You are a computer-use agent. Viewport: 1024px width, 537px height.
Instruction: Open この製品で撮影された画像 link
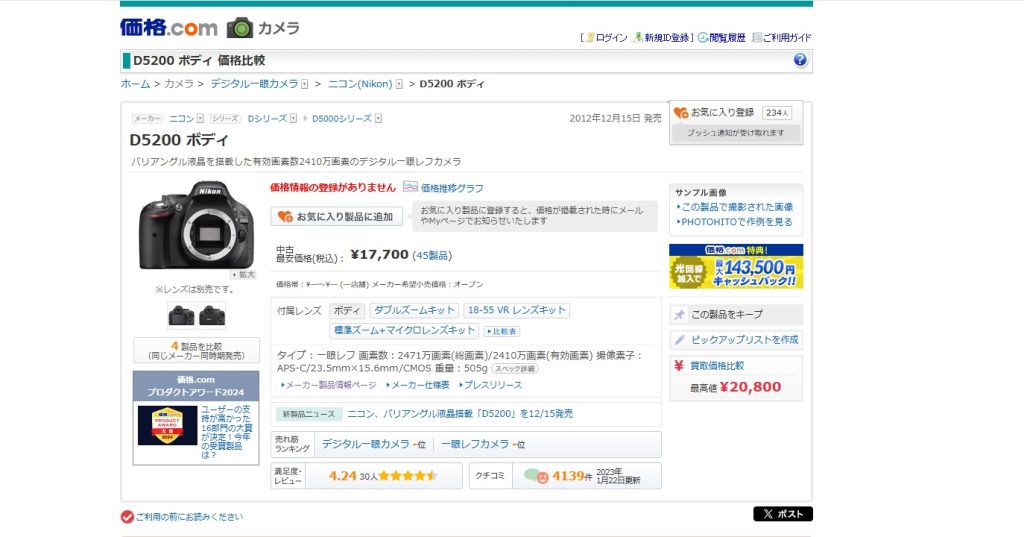pos(737,207)
